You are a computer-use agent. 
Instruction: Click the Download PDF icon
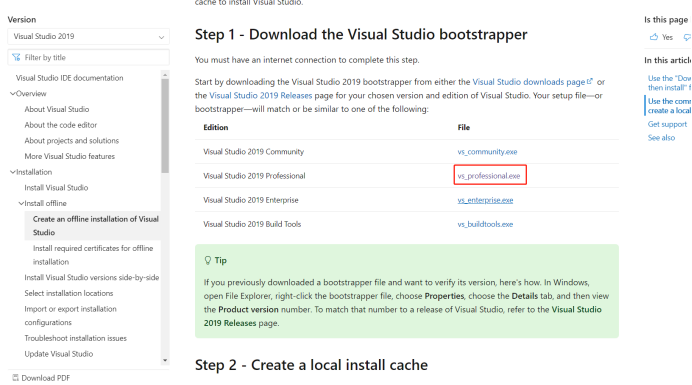coord(15,377)
